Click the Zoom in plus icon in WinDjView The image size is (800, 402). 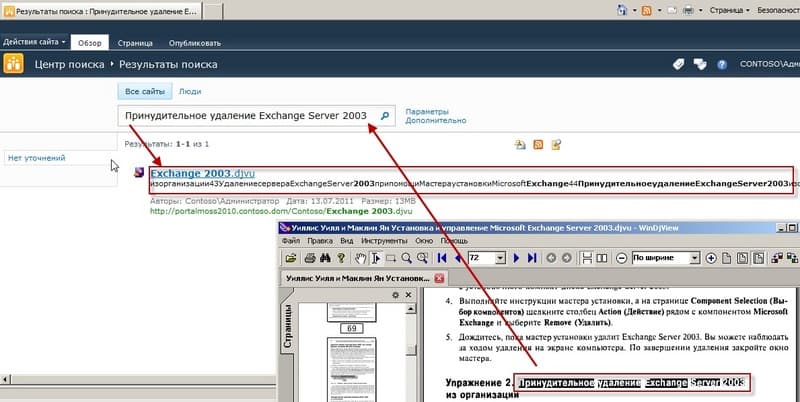711,258
